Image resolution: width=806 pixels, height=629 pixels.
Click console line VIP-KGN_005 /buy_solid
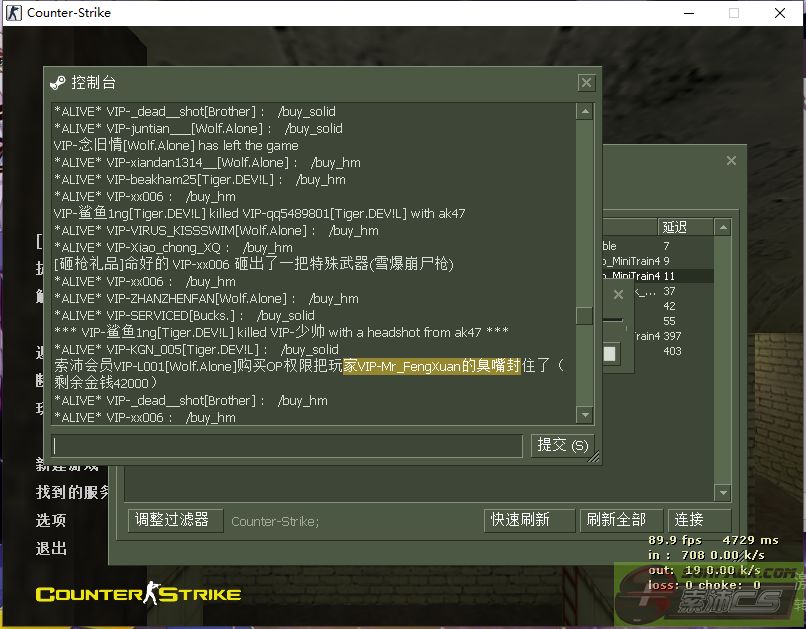click(196, 349)
